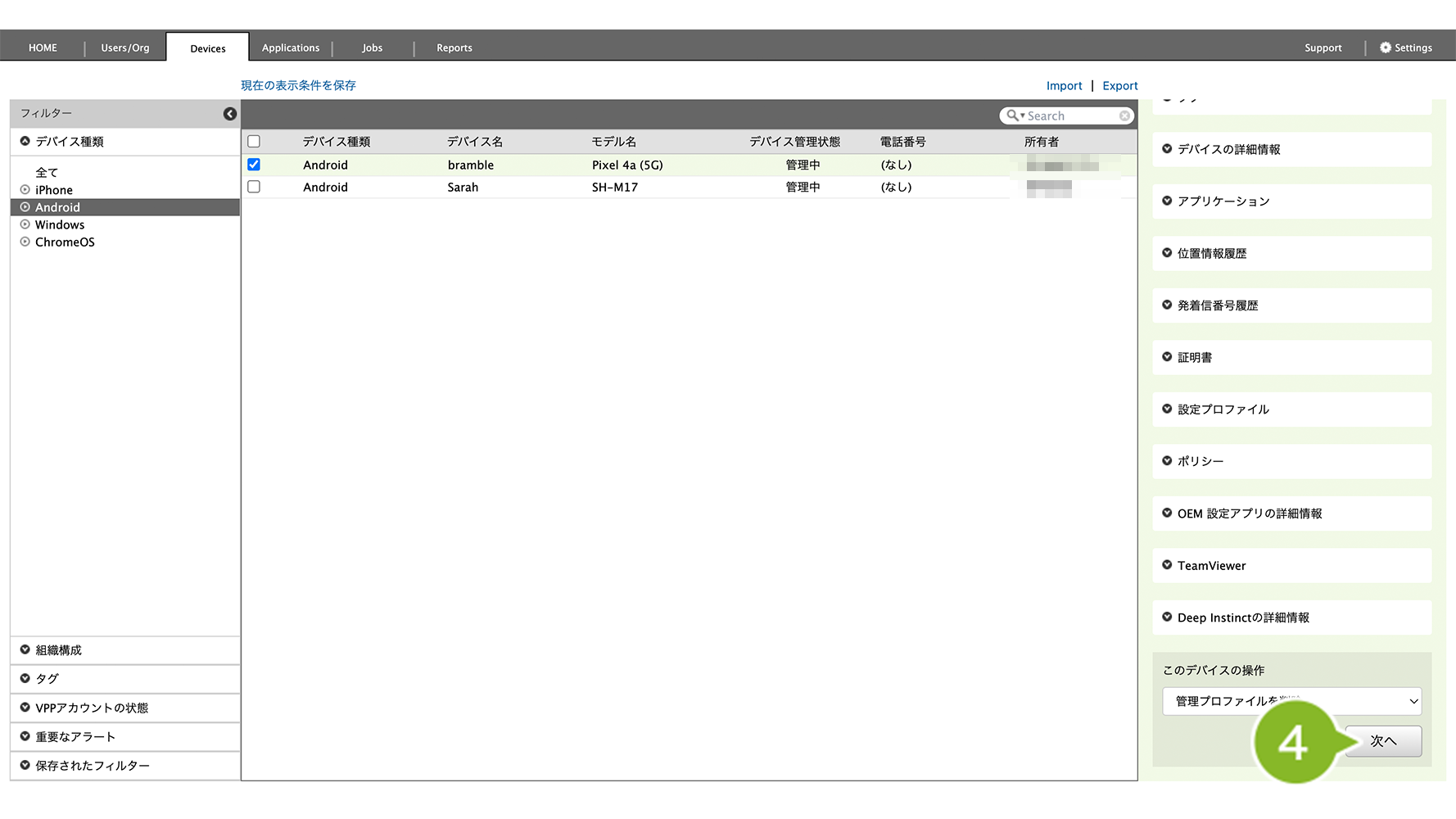Click the search magnifier icon
This screenshot has width=1456, height=819.
(1013, 115)
